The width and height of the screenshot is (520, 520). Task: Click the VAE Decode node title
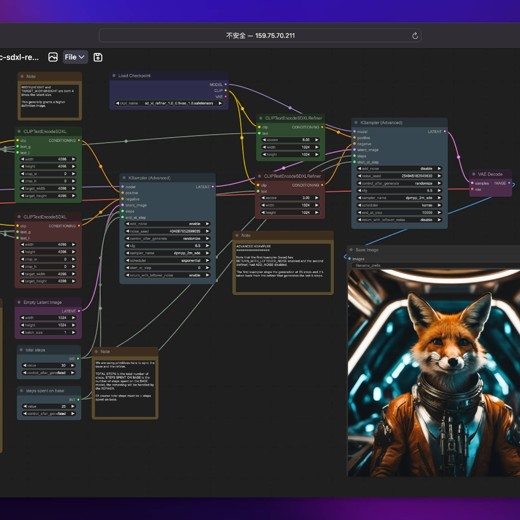click(490, 174)
